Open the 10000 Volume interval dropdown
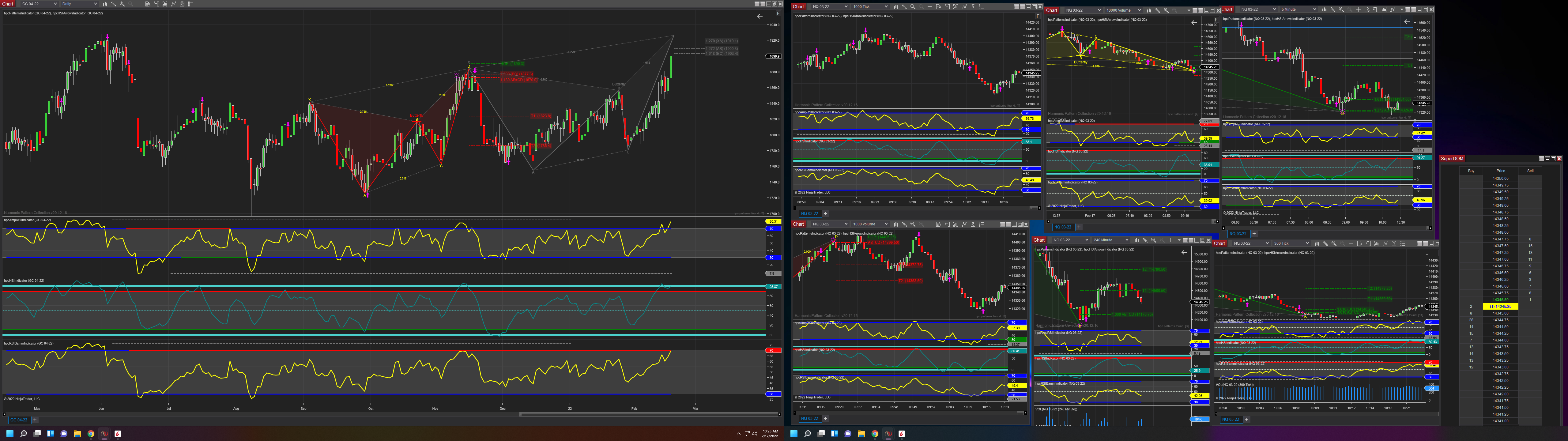This screenshot has width=1568, height=441. pyautogui.click(x=1140, y=10)
